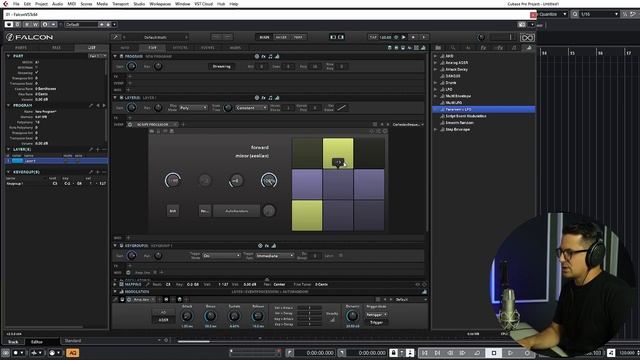This screenshot has height=360, width=640.
Task: Open the event note icon in Program header
Action: pos(270,56)
